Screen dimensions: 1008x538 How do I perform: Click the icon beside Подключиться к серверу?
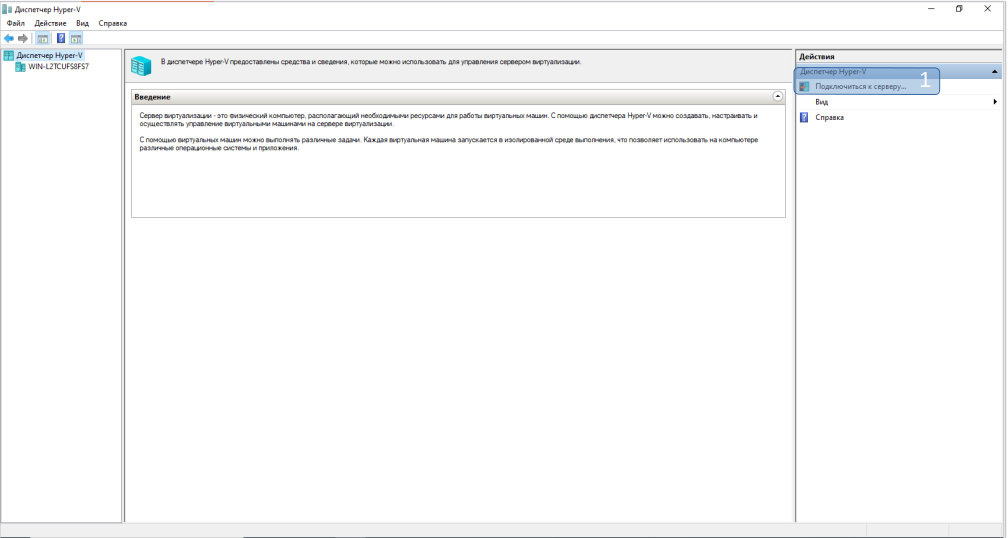(x=804, y=87)
